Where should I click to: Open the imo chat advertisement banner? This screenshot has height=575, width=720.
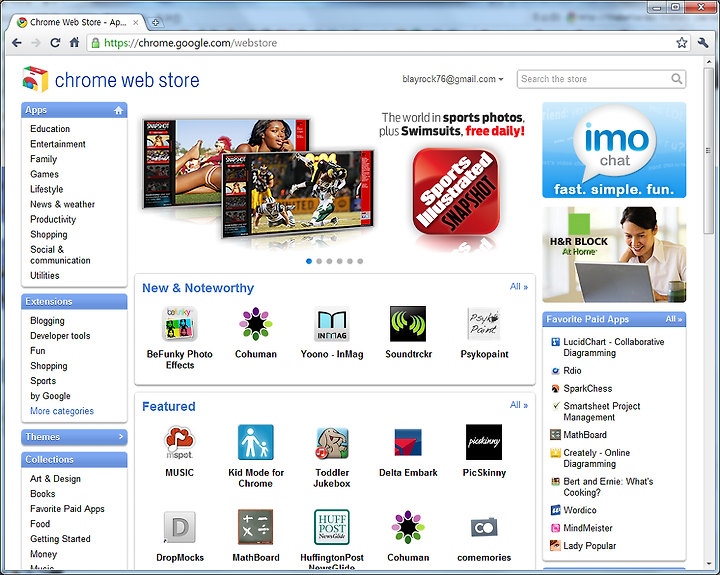614,150
